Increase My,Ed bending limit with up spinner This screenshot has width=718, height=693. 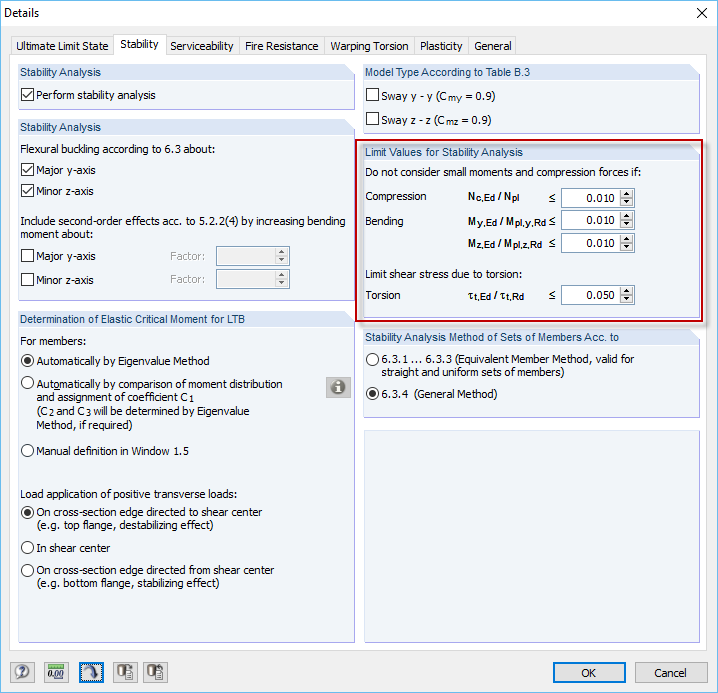click(626, 216)
